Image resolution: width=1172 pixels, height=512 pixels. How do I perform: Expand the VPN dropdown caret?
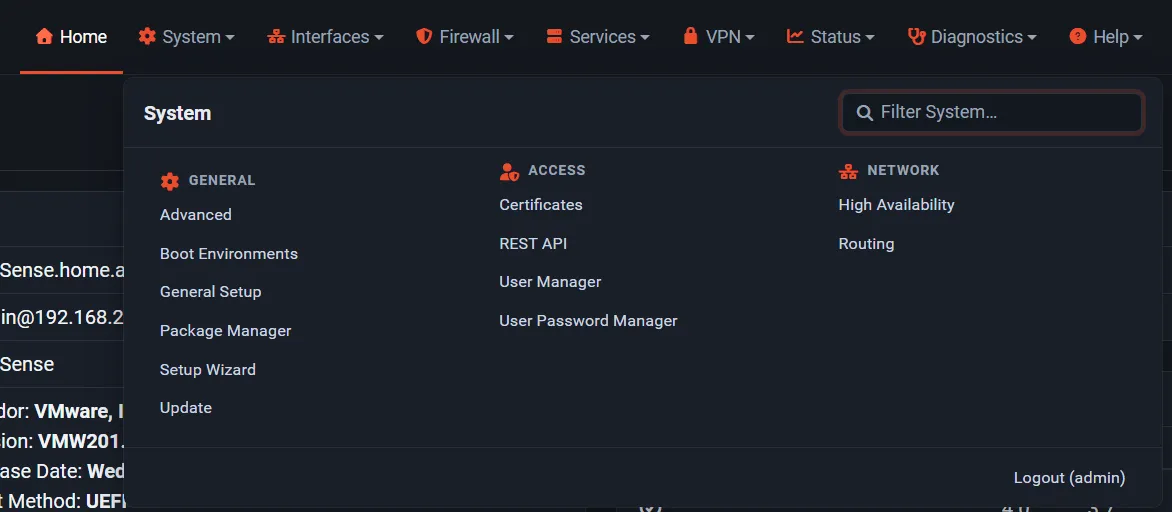pyautogui.click(x=749, y=37)
